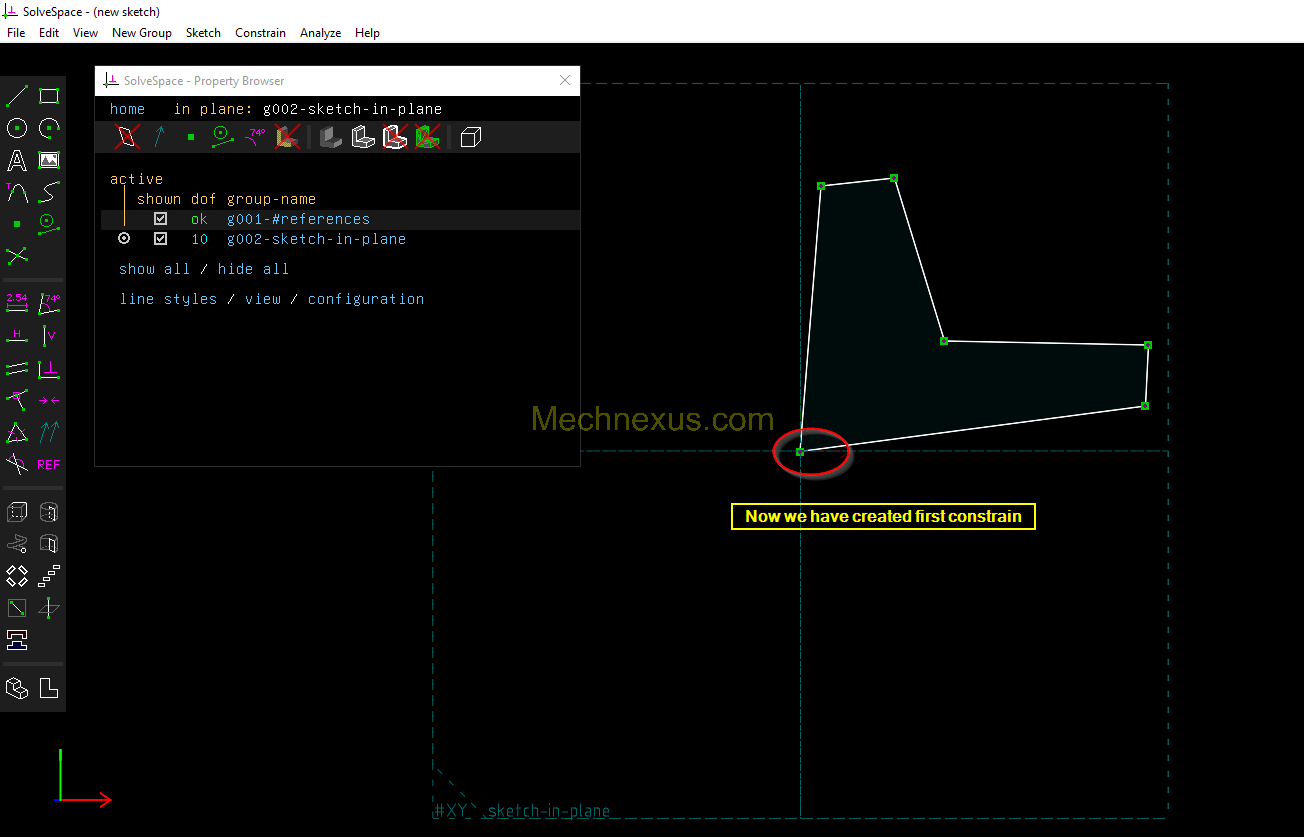Toggle shown checkbox for g001-#references
1304x837 pixels.
tap(160, 219)
